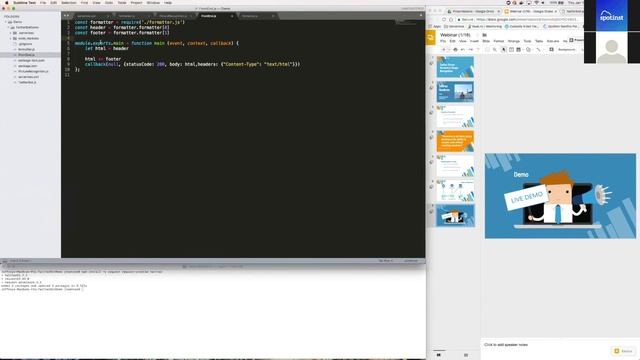This screenshot has height=360, width=640.
Task: Expand the node_modules folder
Action: tap(11, 38)
